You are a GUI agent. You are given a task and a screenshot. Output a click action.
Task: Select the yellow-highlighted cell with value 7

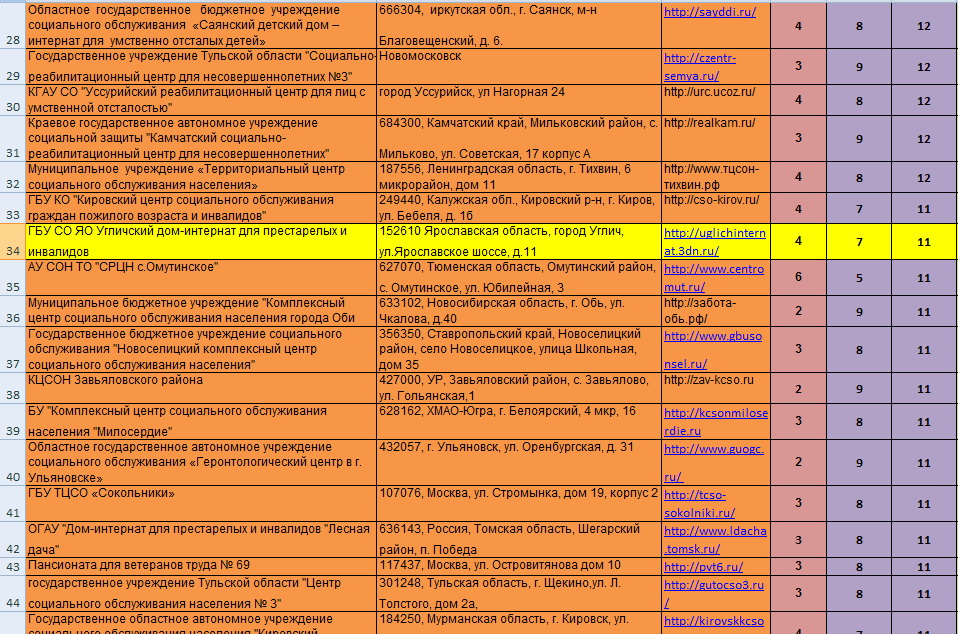click(x=859, y=242)
